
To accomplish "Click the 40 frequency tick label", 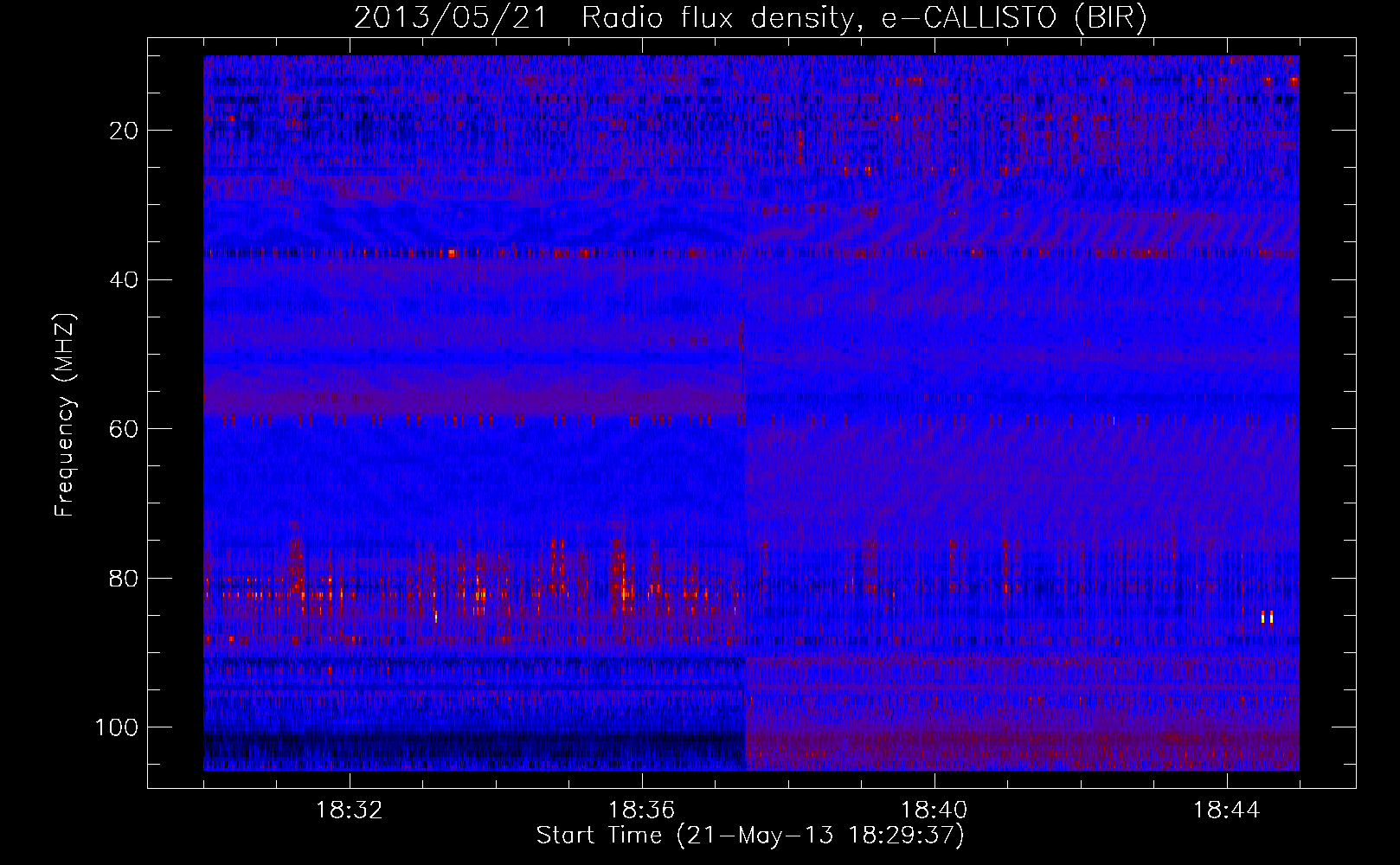I will [x=125, y=279].
